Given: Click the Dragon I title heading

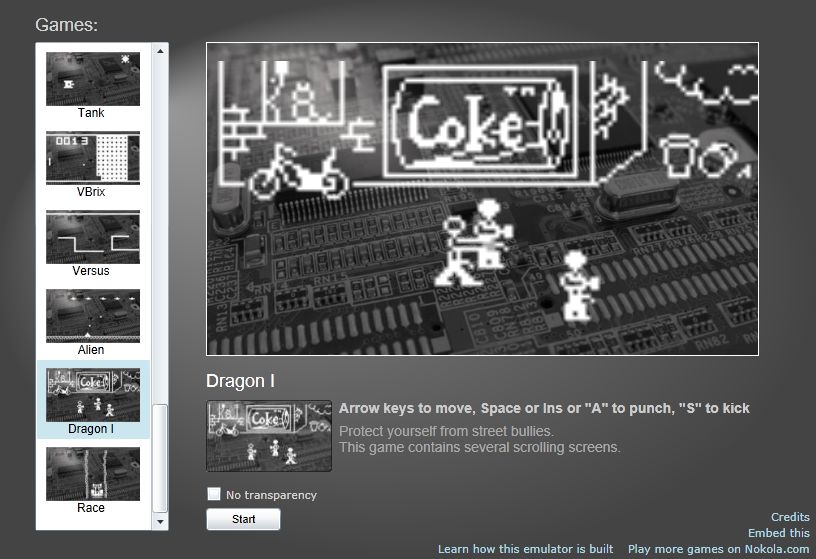Looking at the screenshot, I should pyautogui.click(x=240, y=381).
